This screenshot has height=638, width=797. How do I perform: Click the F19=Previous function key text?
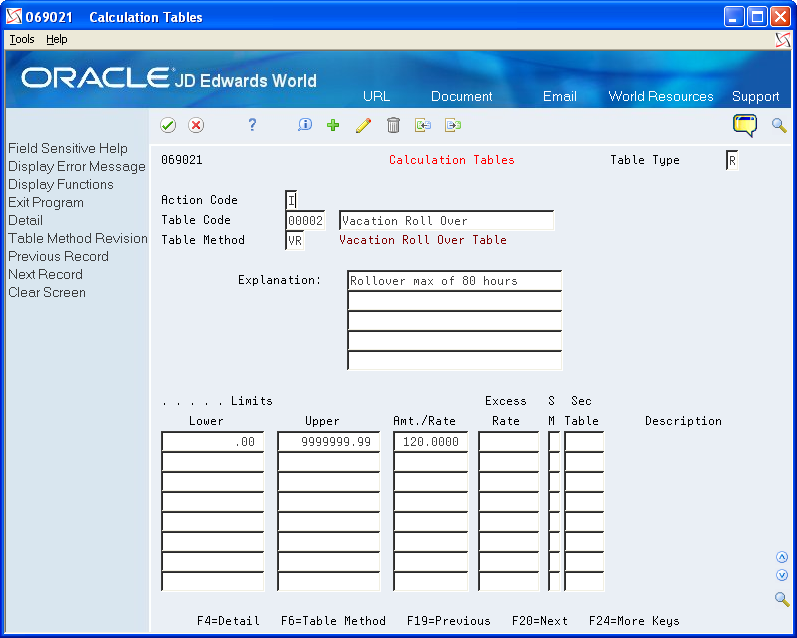(x=449, y=621)
